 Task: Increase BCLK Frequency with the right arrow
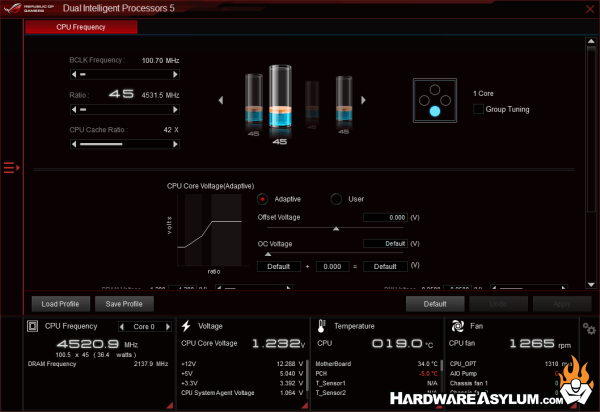[175, 74]
